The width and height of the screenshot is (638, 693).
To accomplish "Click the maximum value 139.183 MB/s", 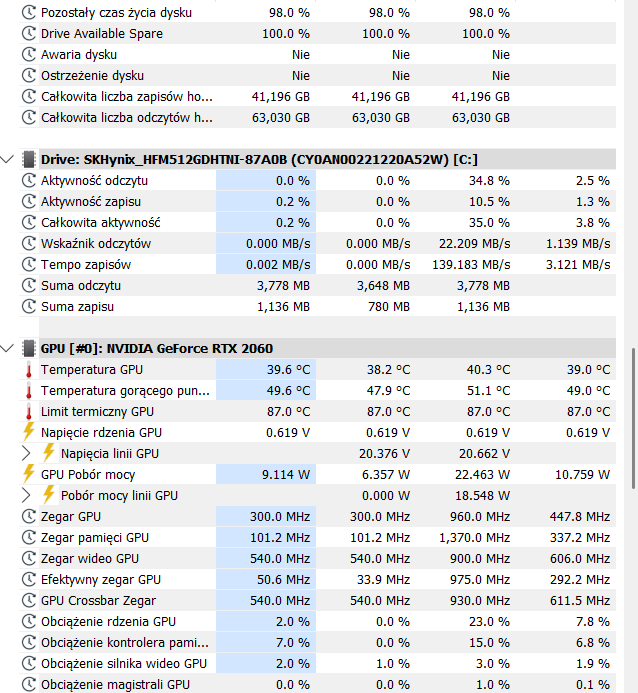I will [x=471, y=265].
